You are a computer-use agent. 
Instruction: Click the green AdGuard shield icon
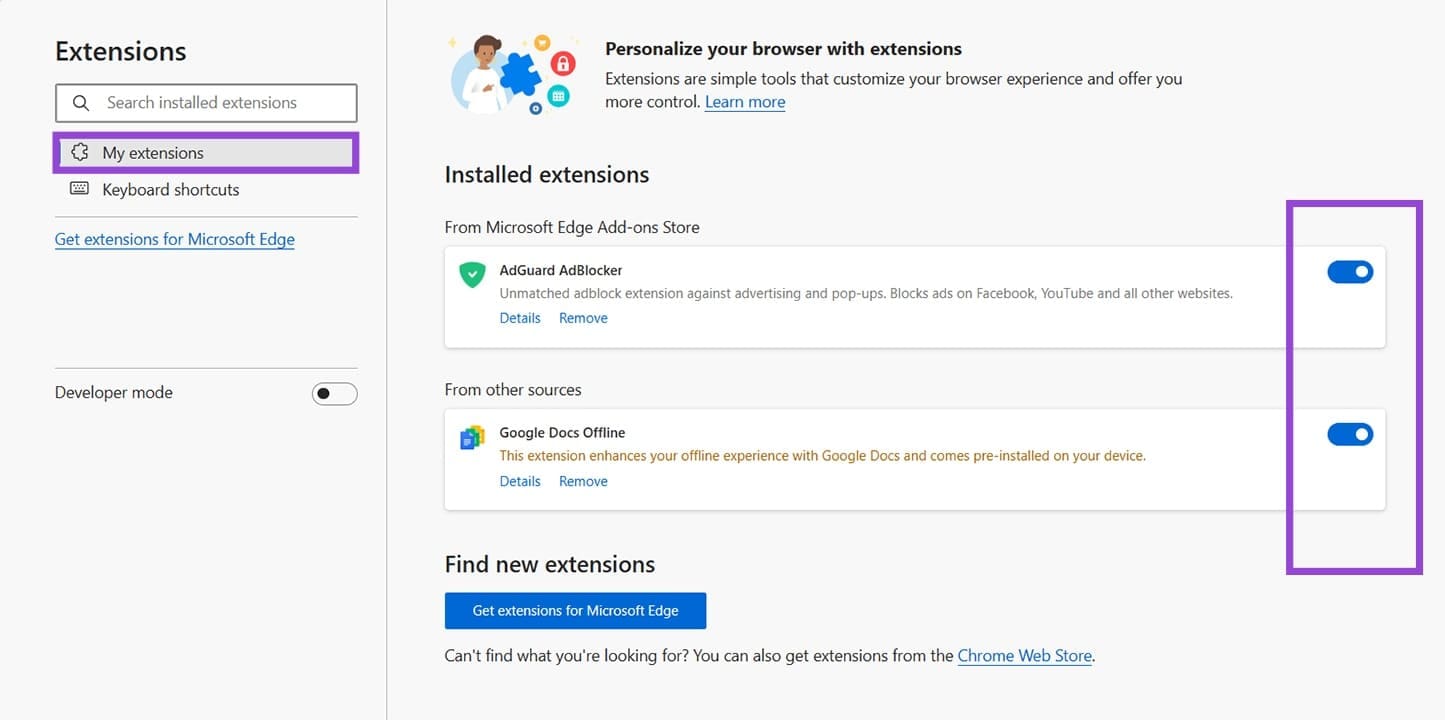(x=471, y=275)
